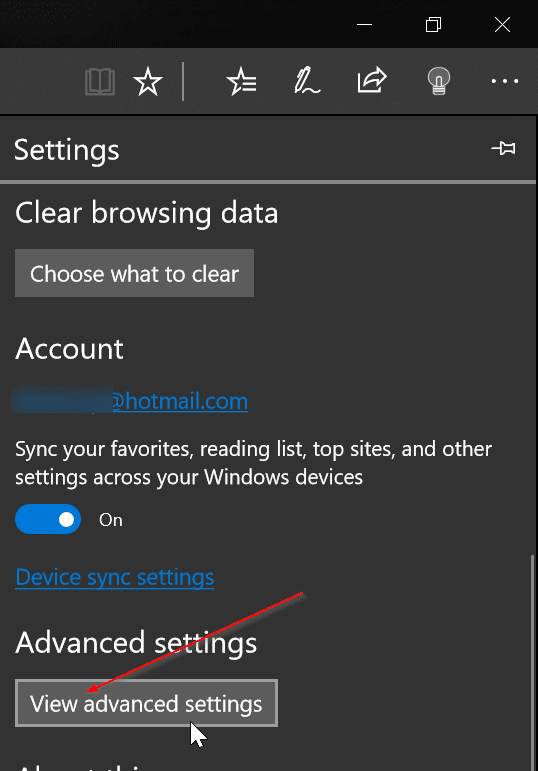Screen dimensions: 538x771
Task: Open the Hub favorites list icon
Action: click(241, 82)
